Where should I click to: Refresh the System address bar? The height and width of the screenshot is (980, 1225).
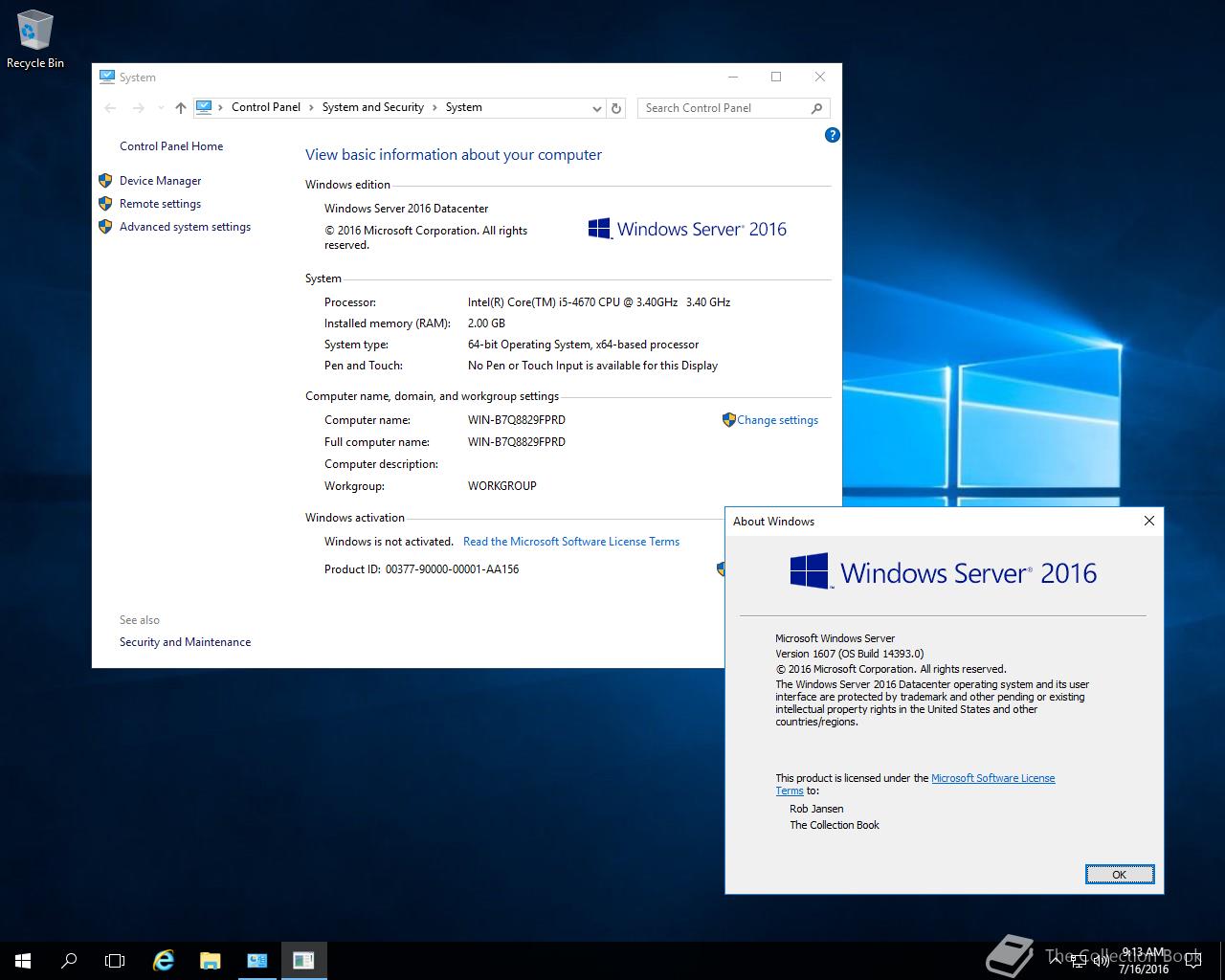click(x=616, y=108)
